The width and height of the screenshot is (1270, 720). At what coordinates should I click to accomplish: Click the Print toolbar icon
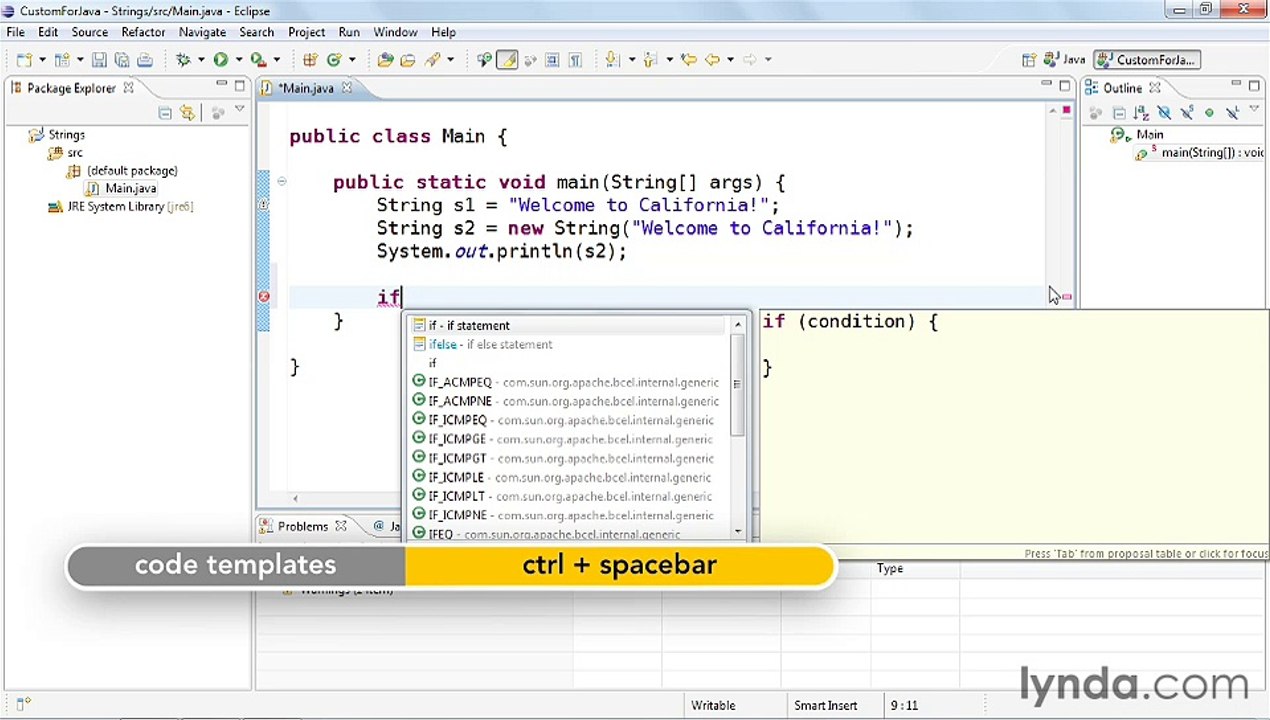coord(145,60)
